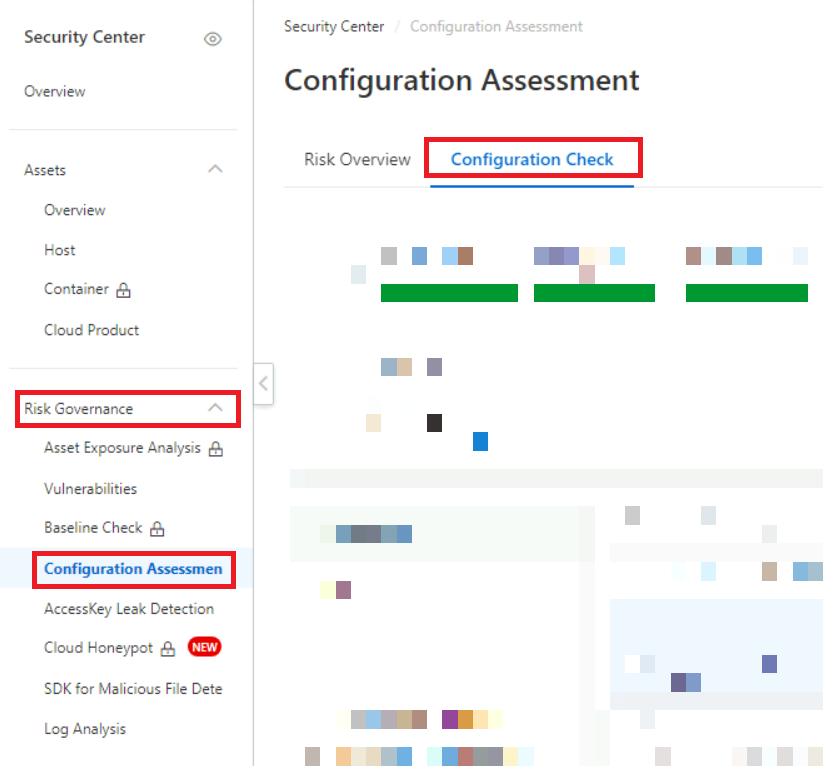Collapse the sidebar using the arrow handle
This screenshot has width=823, height=766.
(x=263, y=384)
